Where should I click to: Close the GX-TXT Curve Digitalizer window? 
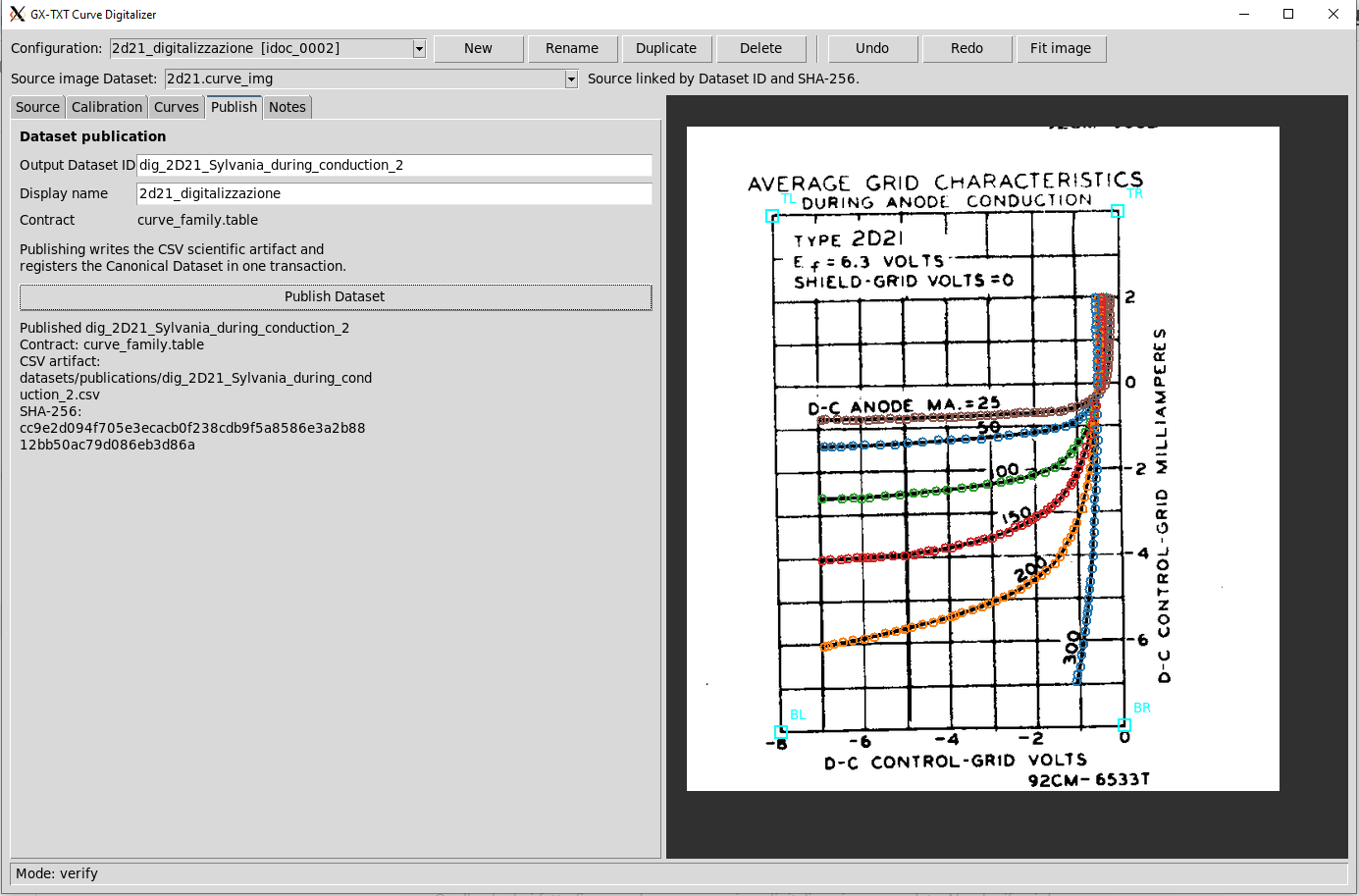point(1333,14)
